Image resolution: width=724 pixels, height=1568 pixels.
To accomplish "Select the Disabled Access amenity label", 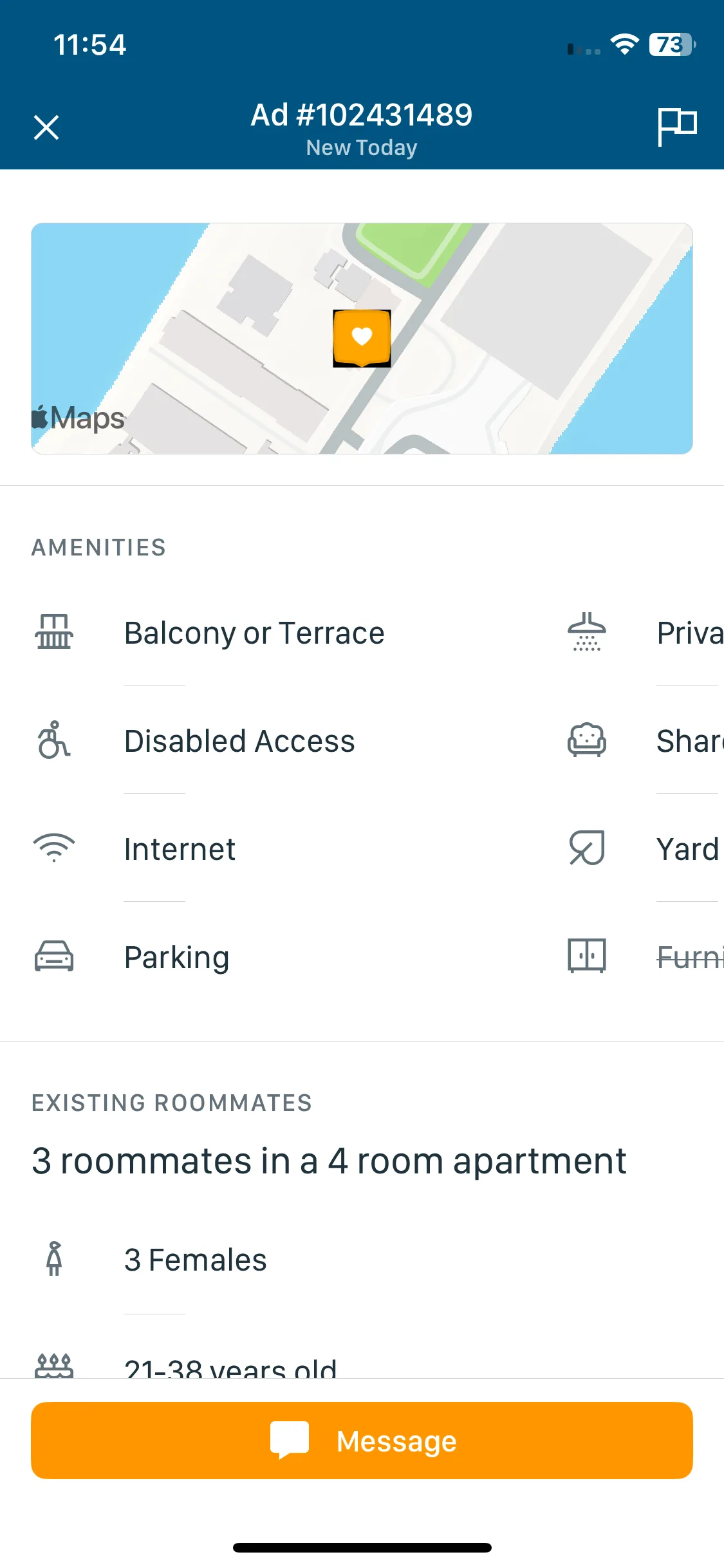I will (239, 742).
